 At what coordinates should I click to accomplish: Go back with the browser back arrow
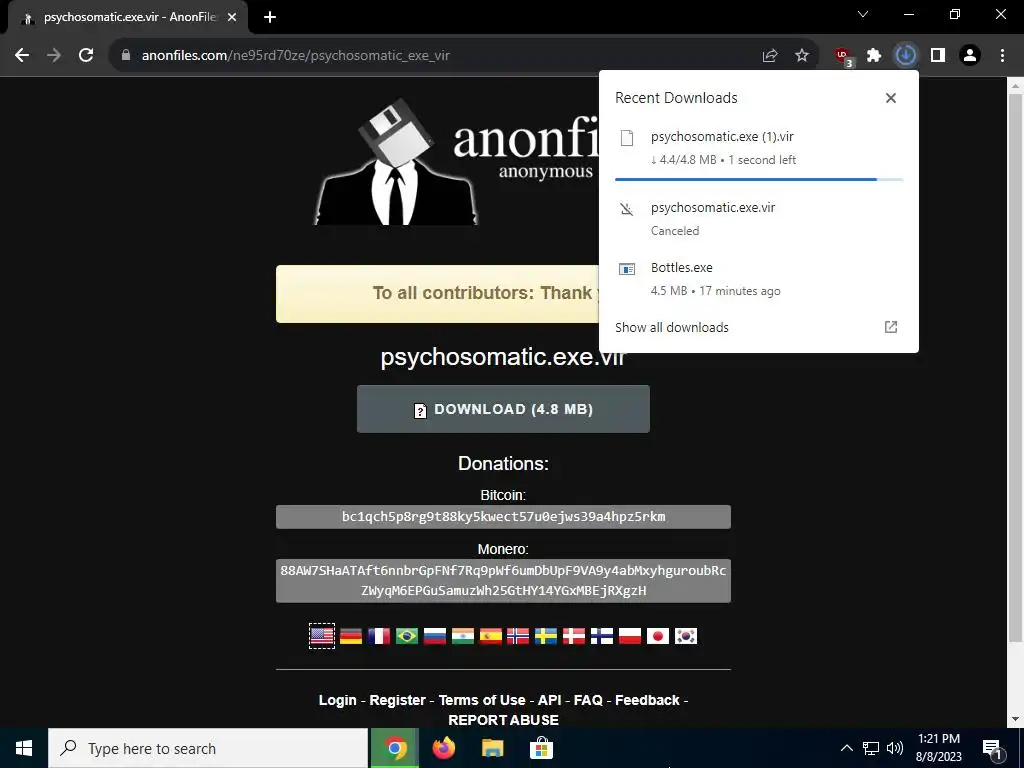22,56
